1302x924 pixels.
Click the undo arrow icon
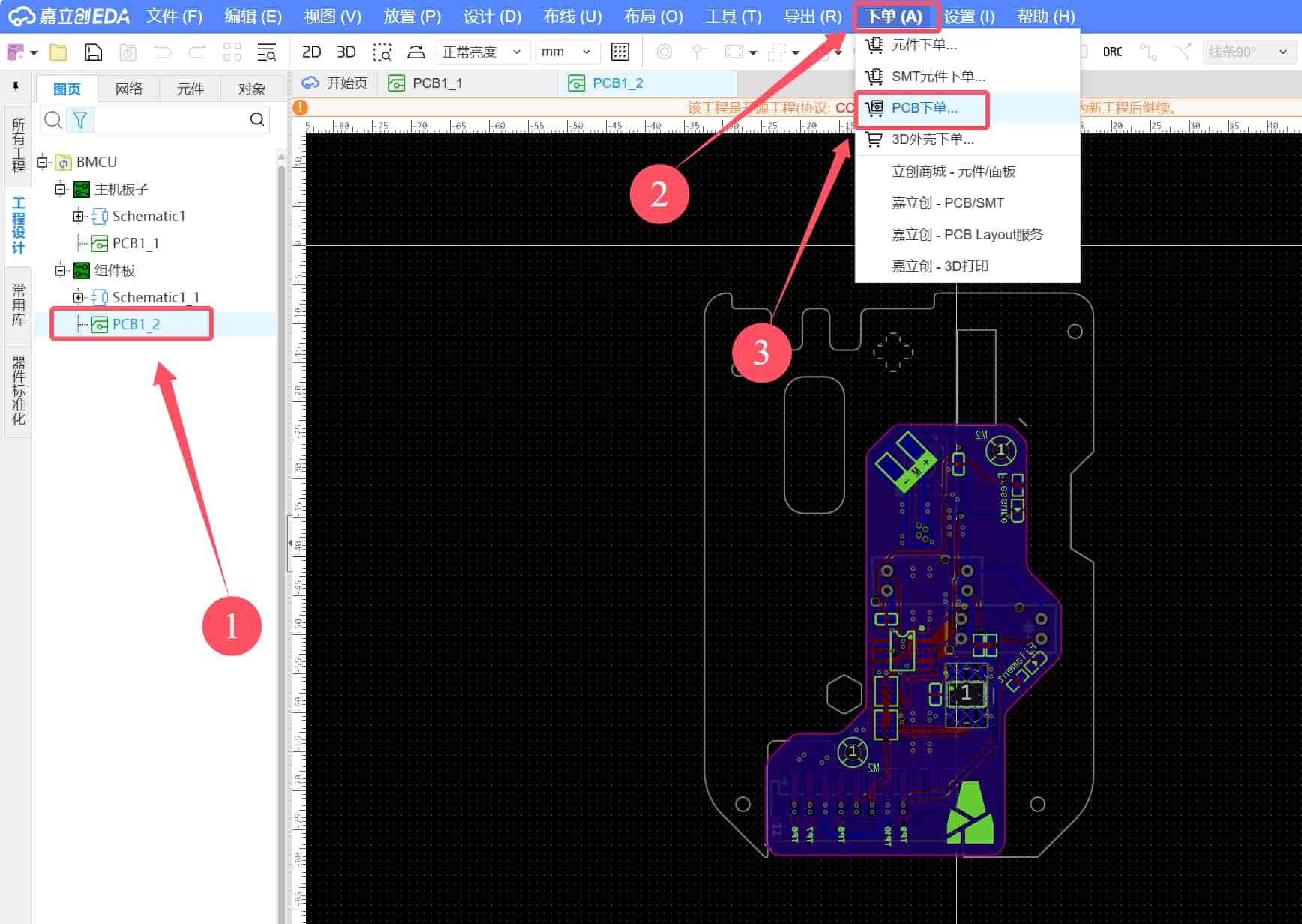tap(163, 52)
